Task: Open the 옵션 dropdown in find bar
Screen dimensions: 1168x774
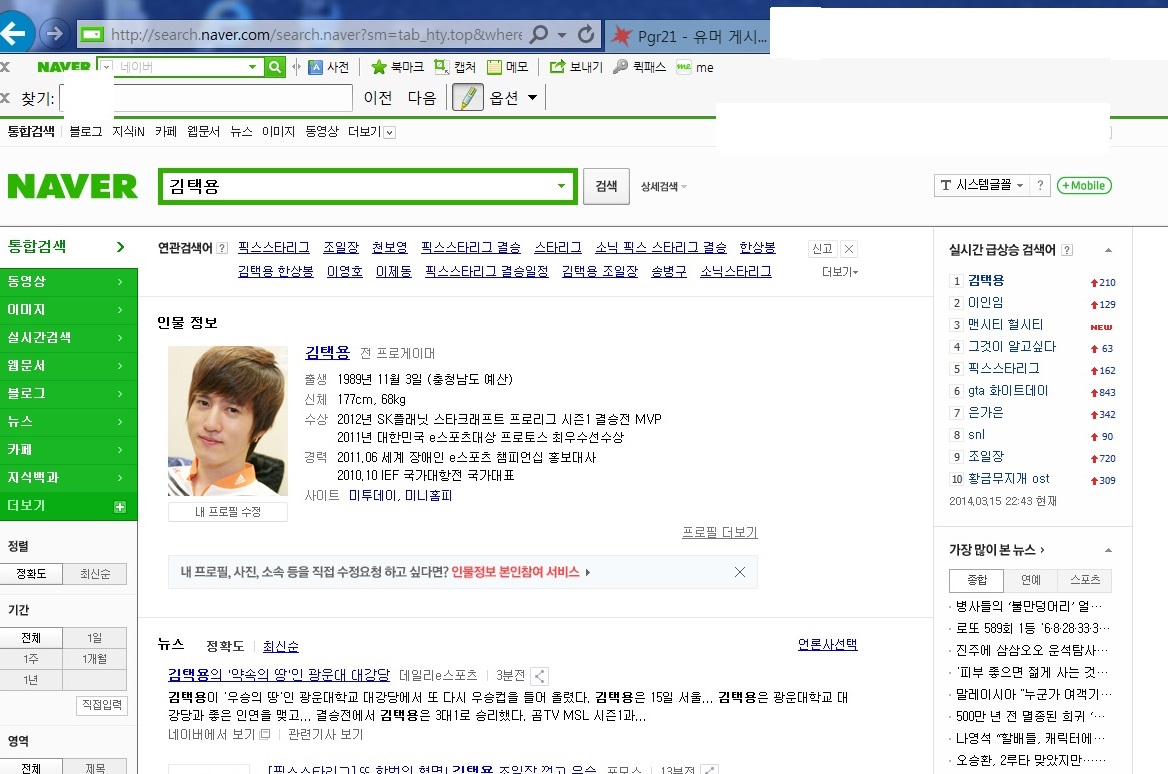Action: [x=513, y=98]
